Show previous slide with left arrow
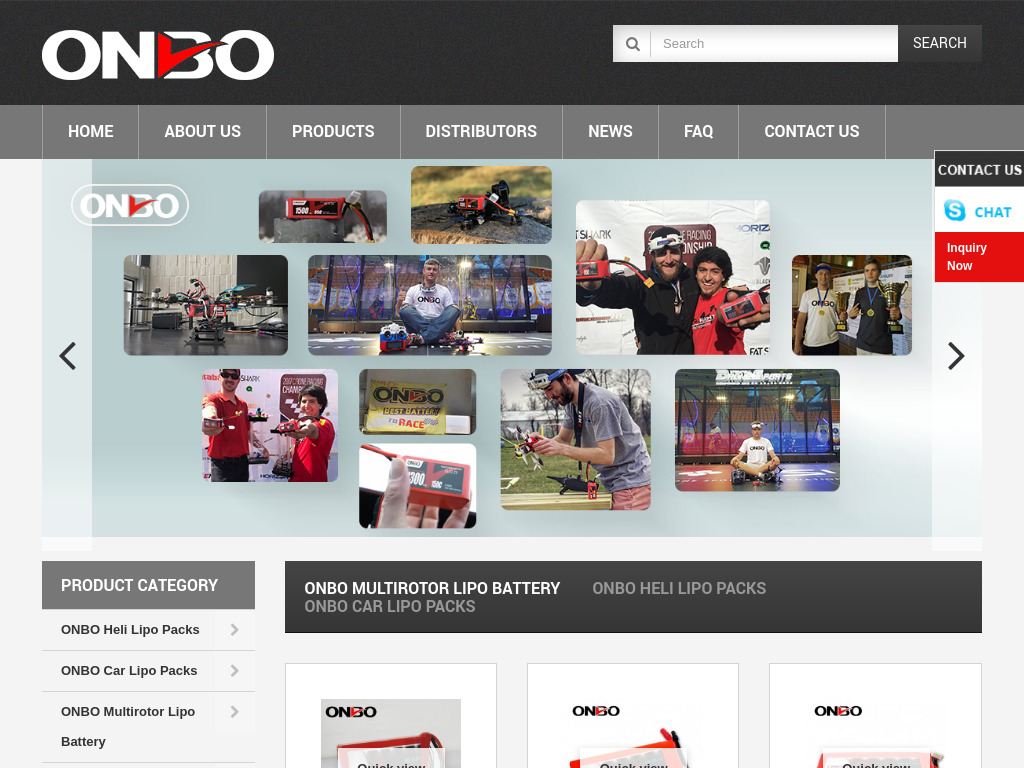This screenshot has width=1024, height=768. [x=67, y=356]
